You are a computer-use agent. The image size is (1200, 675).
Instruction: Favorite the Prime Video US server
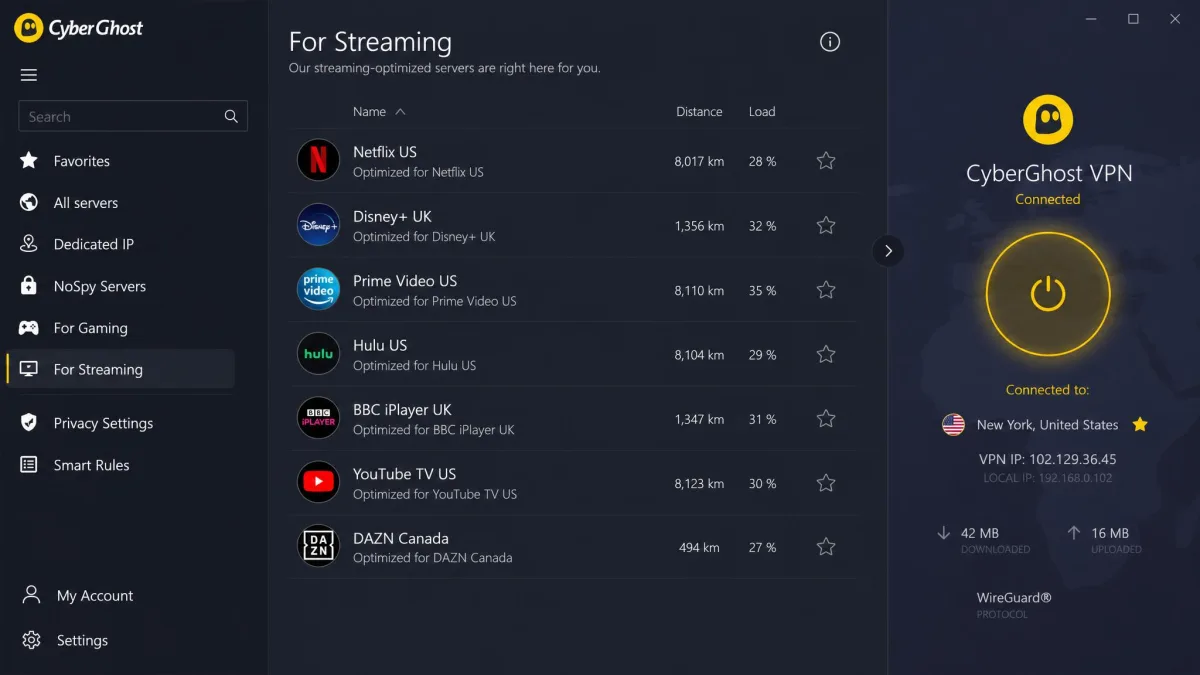coord(826,290)
